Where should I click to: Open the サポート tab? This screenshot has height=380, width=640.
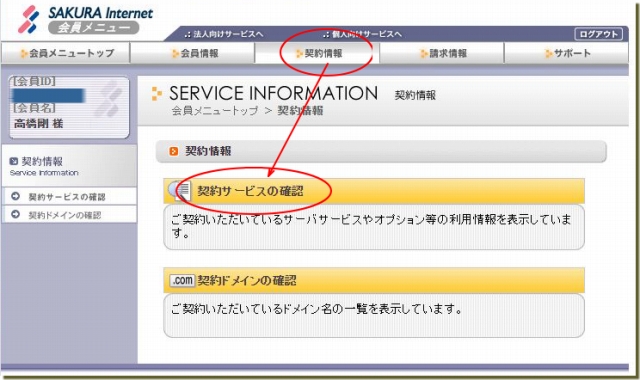pyautogui.click(x=567, y=53)
